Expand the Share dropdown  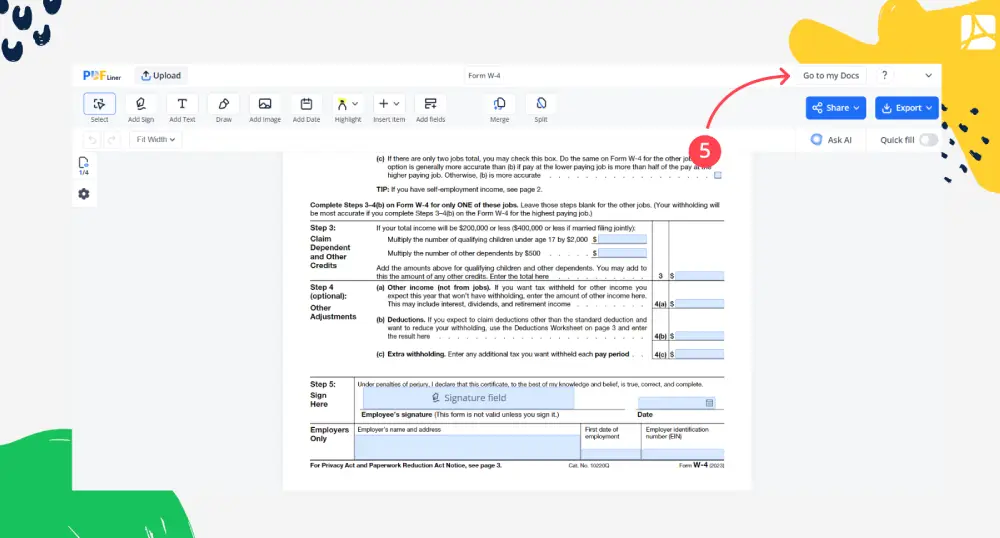836,108
